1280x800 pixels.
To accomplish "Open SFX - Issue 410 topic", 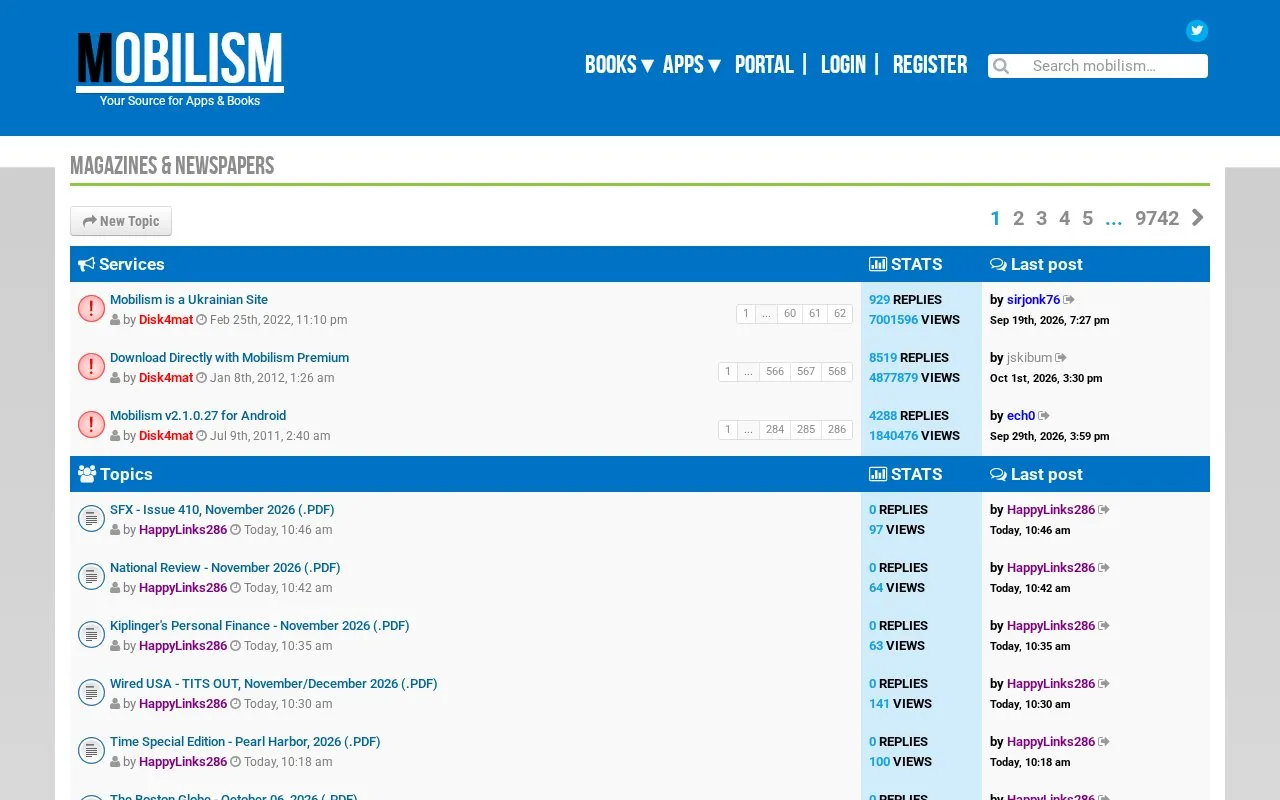I will point(222,510).
